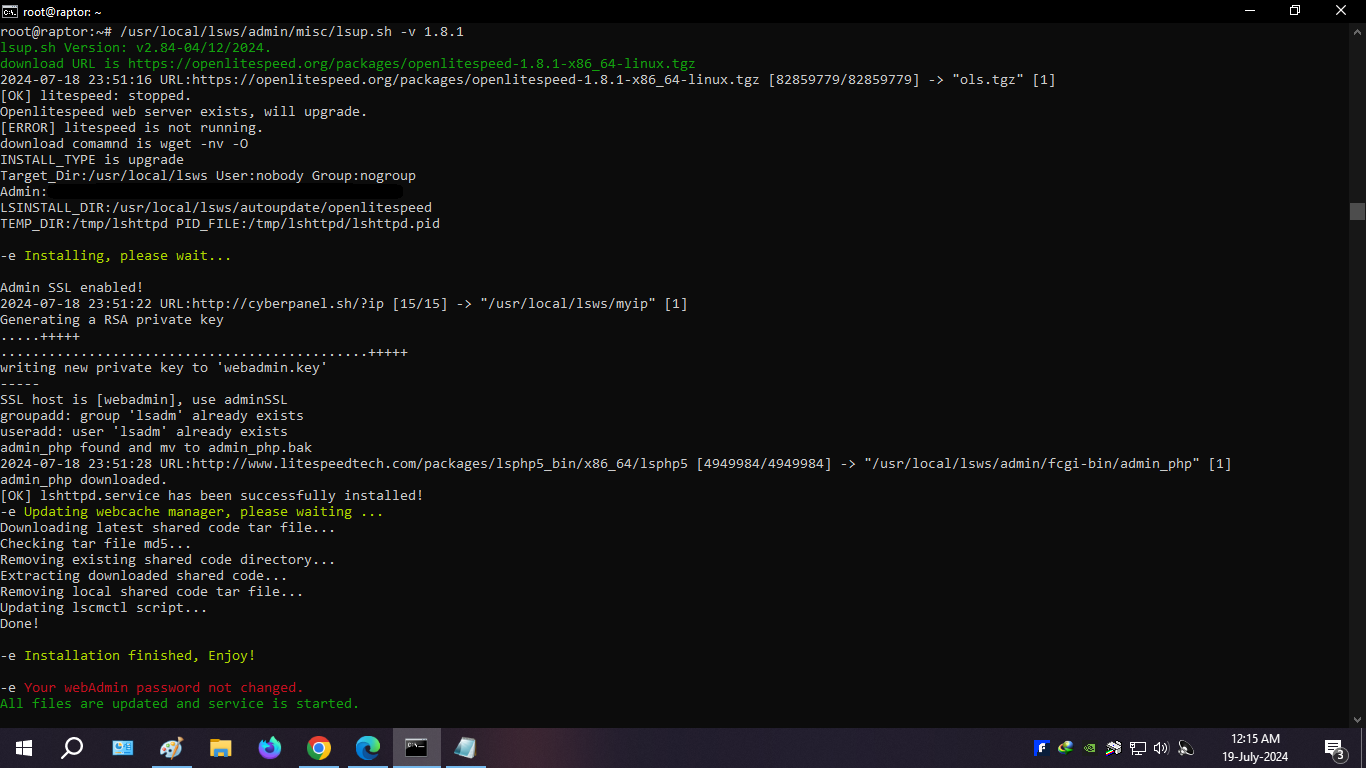The height and width of the screenshot is (768, 1366).
Task: Minimize the root@raptor terminal window
Action: point(1249,11)
